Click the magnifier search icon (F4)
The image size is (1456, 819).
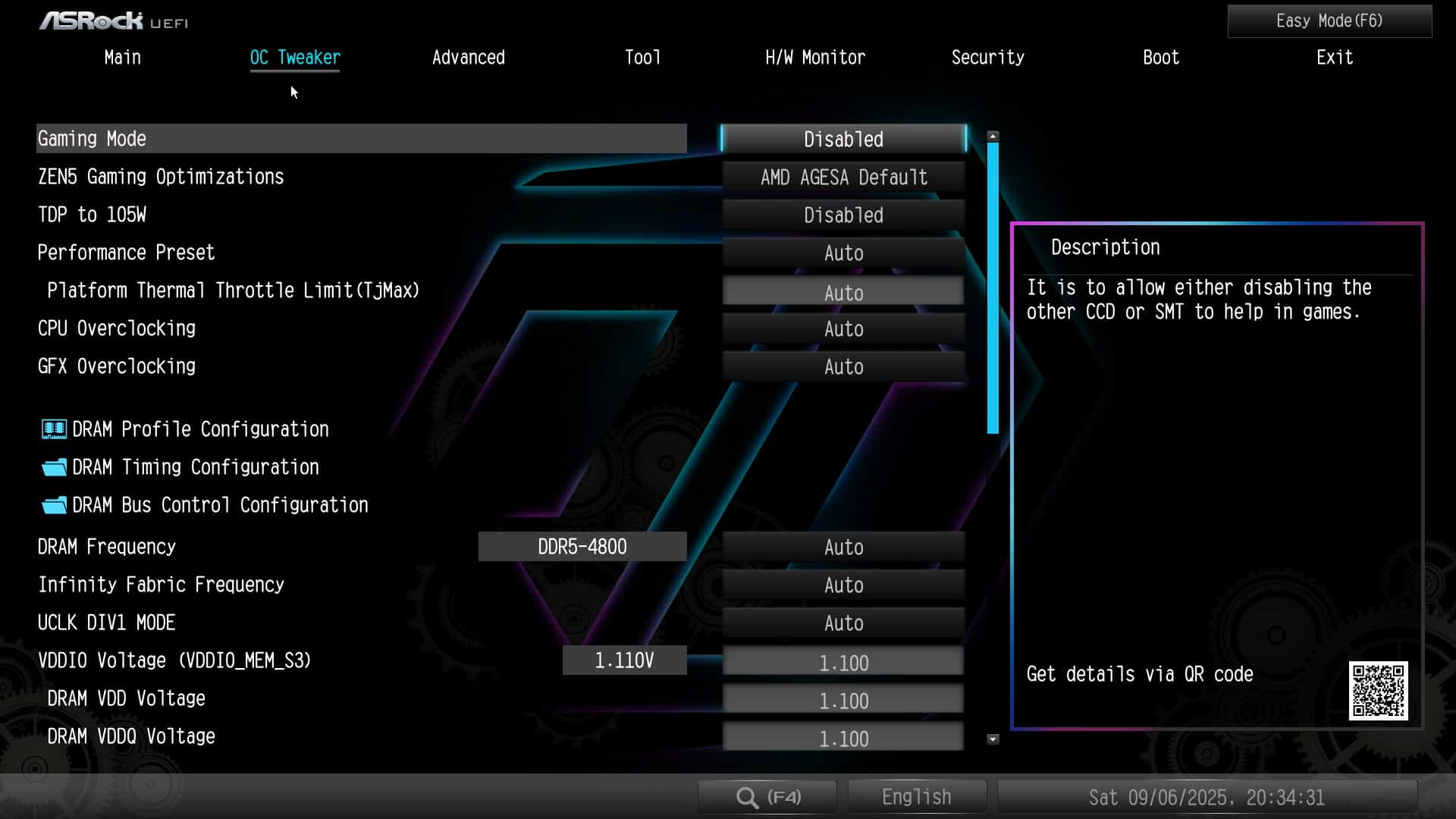[747, 797]
